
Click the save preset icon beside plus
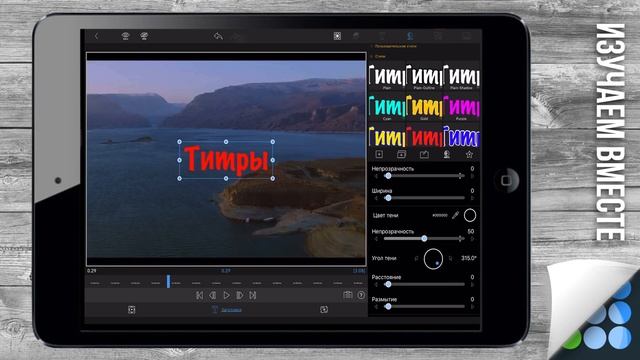coord(402,154)
